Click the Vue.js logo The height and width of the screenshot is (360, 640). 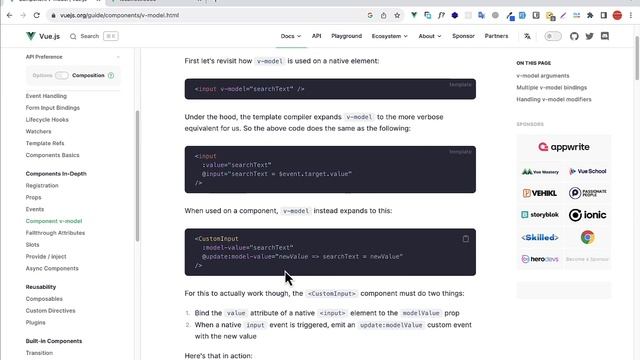point(43,36)
